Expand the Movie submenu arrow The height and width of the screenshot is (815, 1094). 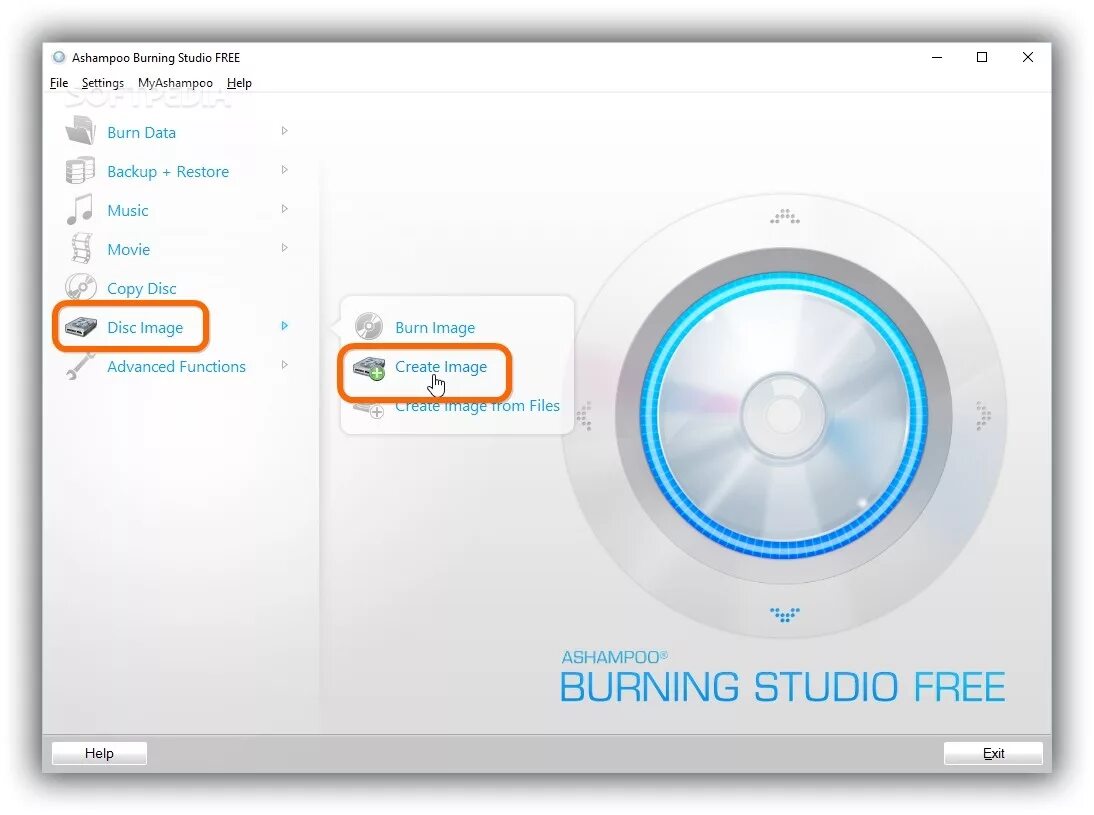pos(285,248)
